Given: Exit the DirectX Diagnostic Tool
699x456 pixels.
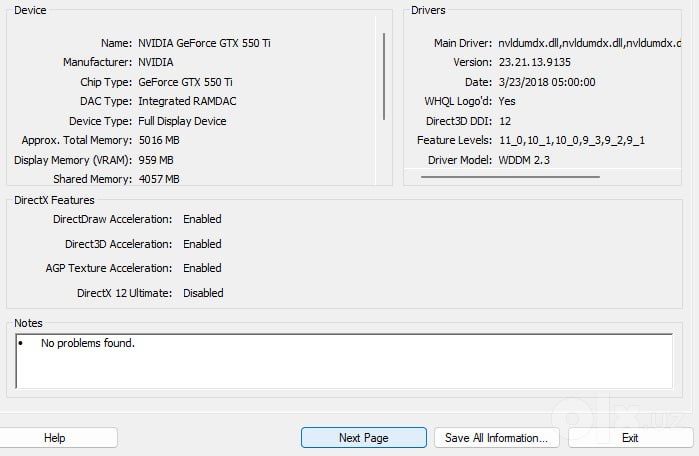Looking at the screenshot, I should [630, 438].
